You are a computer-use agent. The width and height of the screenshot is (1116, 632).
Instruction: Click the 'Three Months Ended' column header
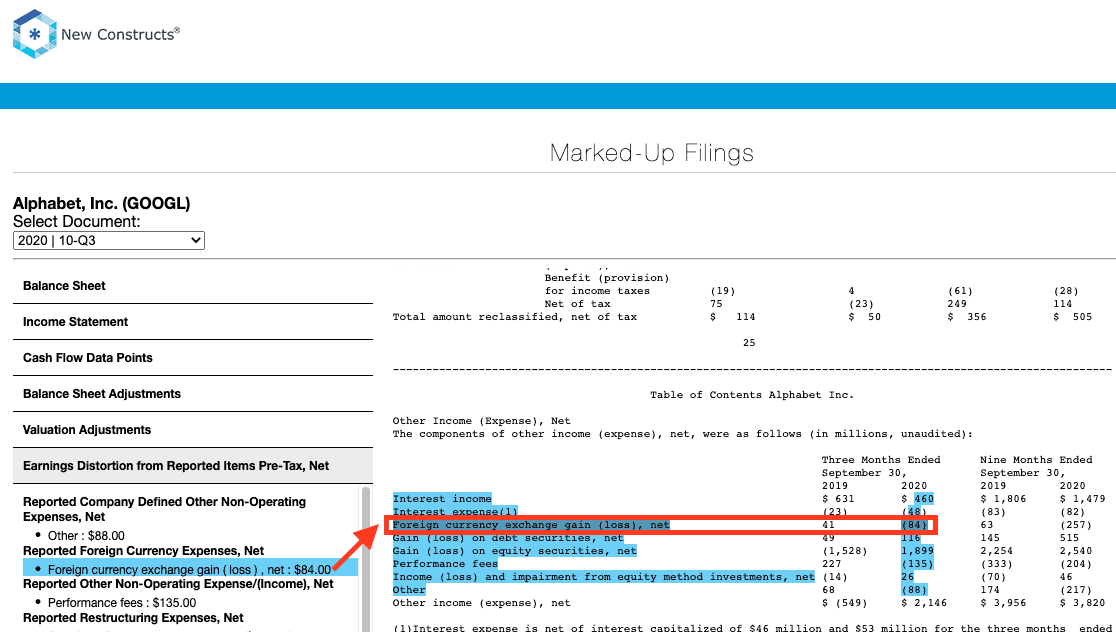[x=881, y=460]
